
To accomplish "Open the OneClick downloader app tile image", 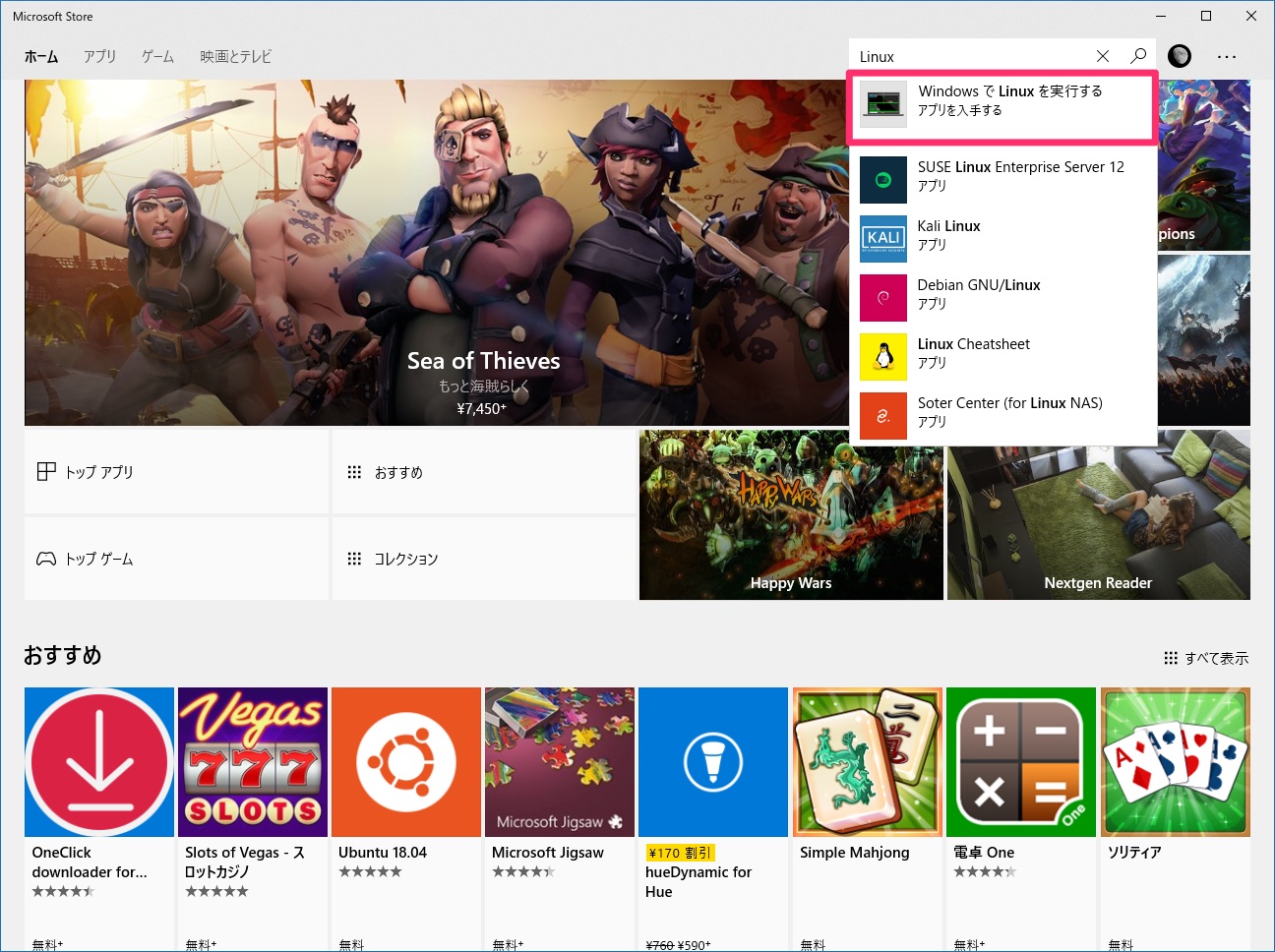I will 99,762.
